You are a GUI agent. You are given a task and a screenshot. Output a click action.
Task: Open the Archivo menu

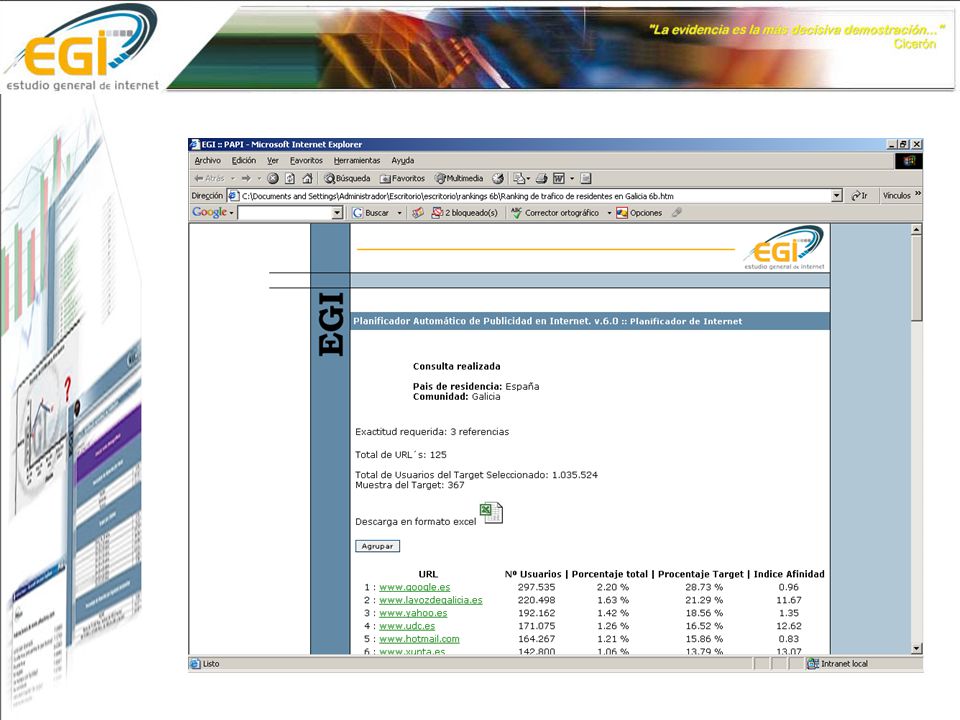pos(208,160)
